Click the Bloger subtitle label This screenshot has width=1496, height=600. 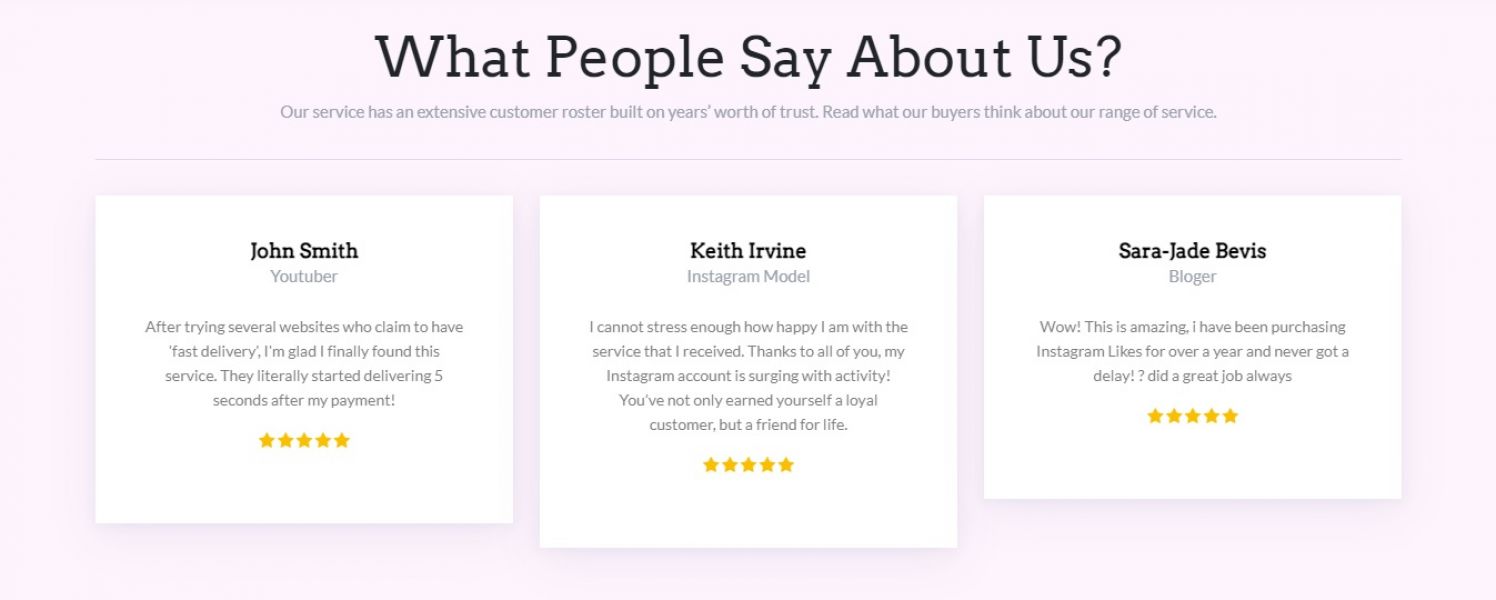point(1192,277)
